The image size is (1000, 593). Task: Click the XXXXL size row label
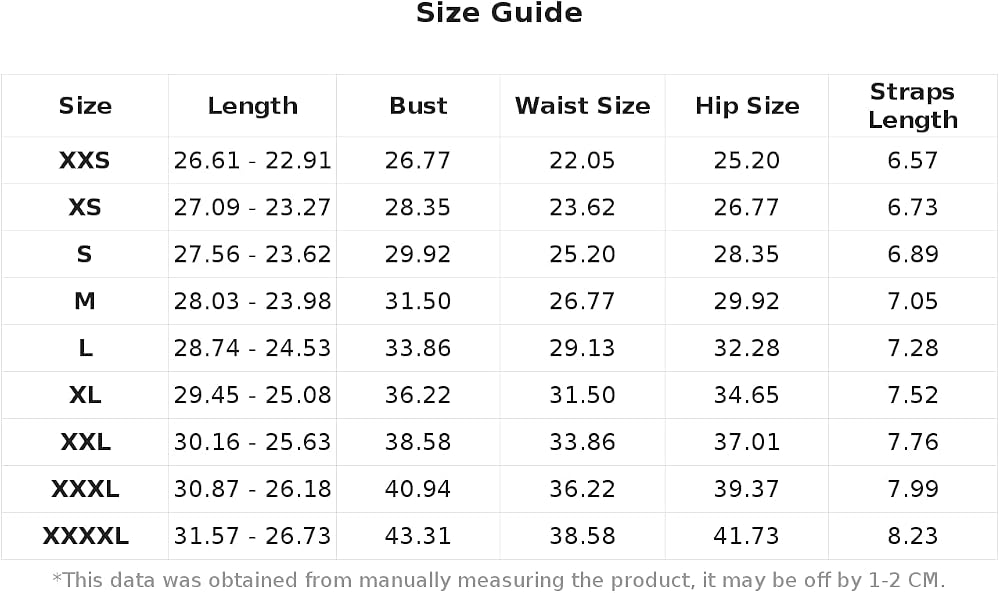coord(85,536)
